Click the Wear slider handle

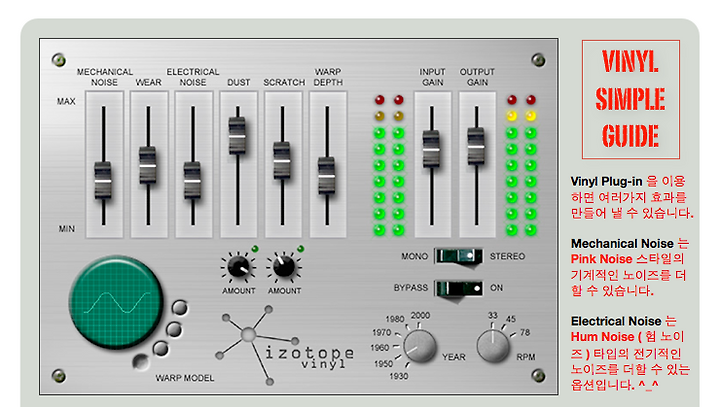tap(147, 165)
